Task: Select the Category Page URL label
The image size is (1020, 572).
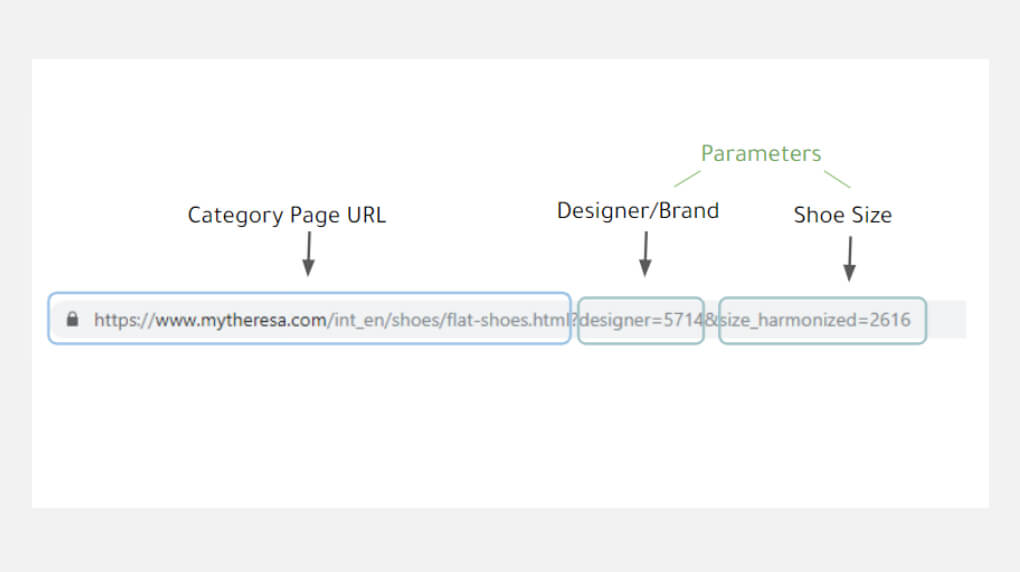Action: [286, 214]
